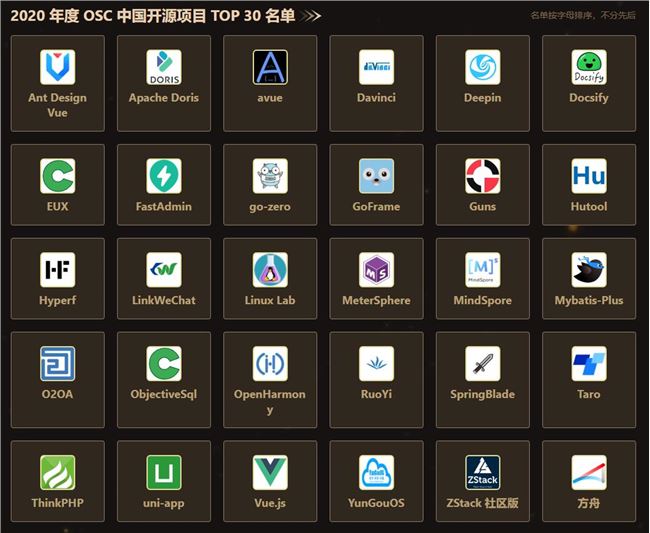Image resolution: width=650 pixels, height=533 pixels.
Task: Select the MindSpore text label
Action: pos(483,301)
